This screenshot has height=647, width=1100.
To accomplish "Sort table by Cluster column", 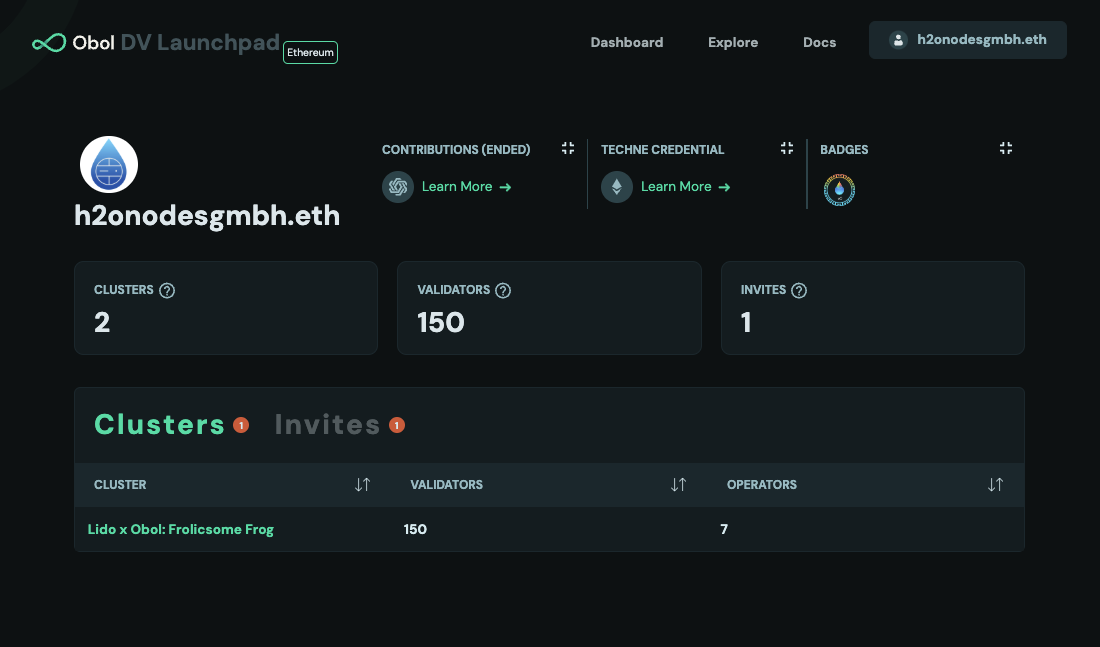I will point(362,484).
